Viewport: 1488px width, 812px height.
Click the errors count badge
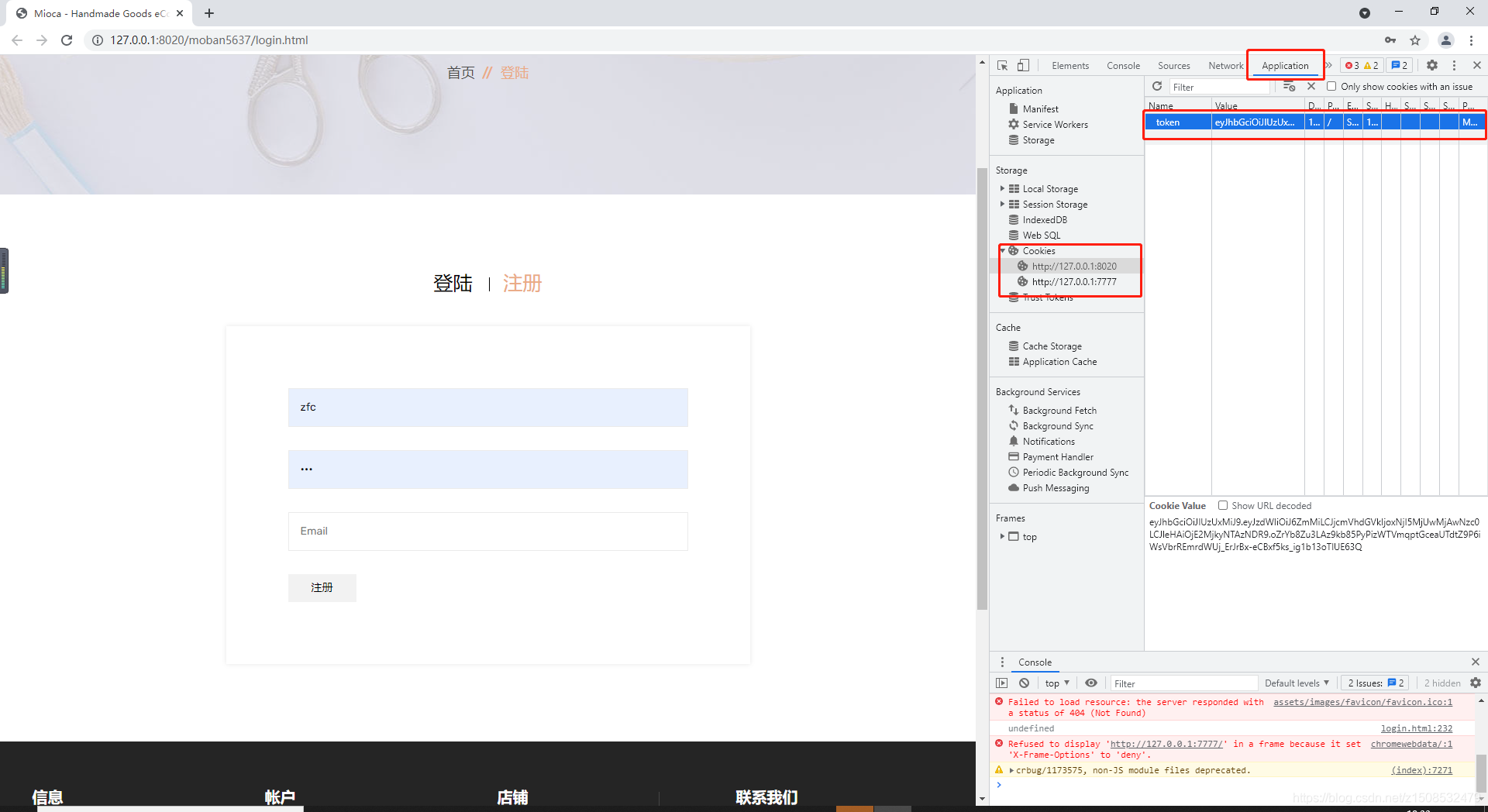pyautogui.click(x=1352, y=66)
